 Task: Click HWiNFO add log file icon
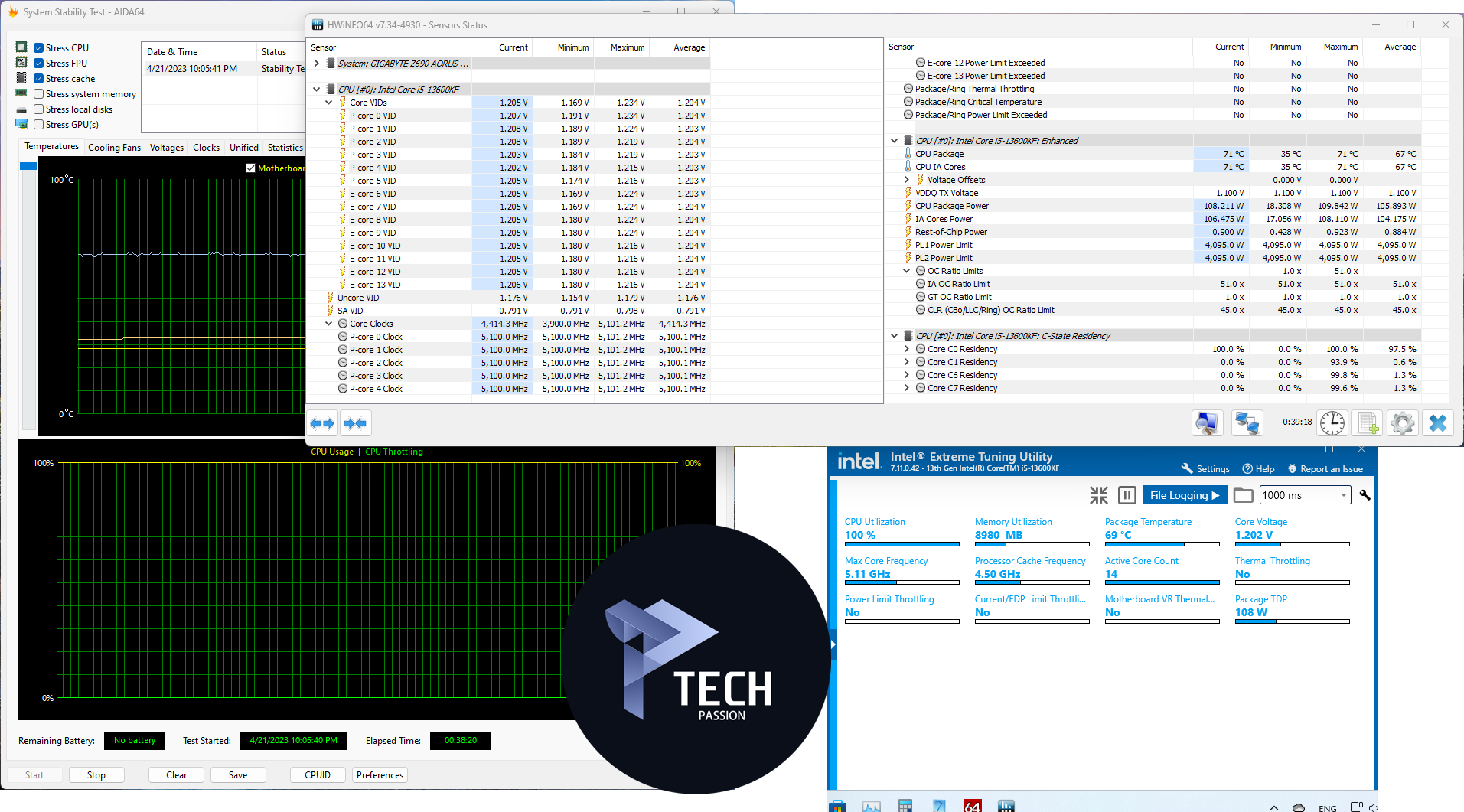[x=1368, y=423]
